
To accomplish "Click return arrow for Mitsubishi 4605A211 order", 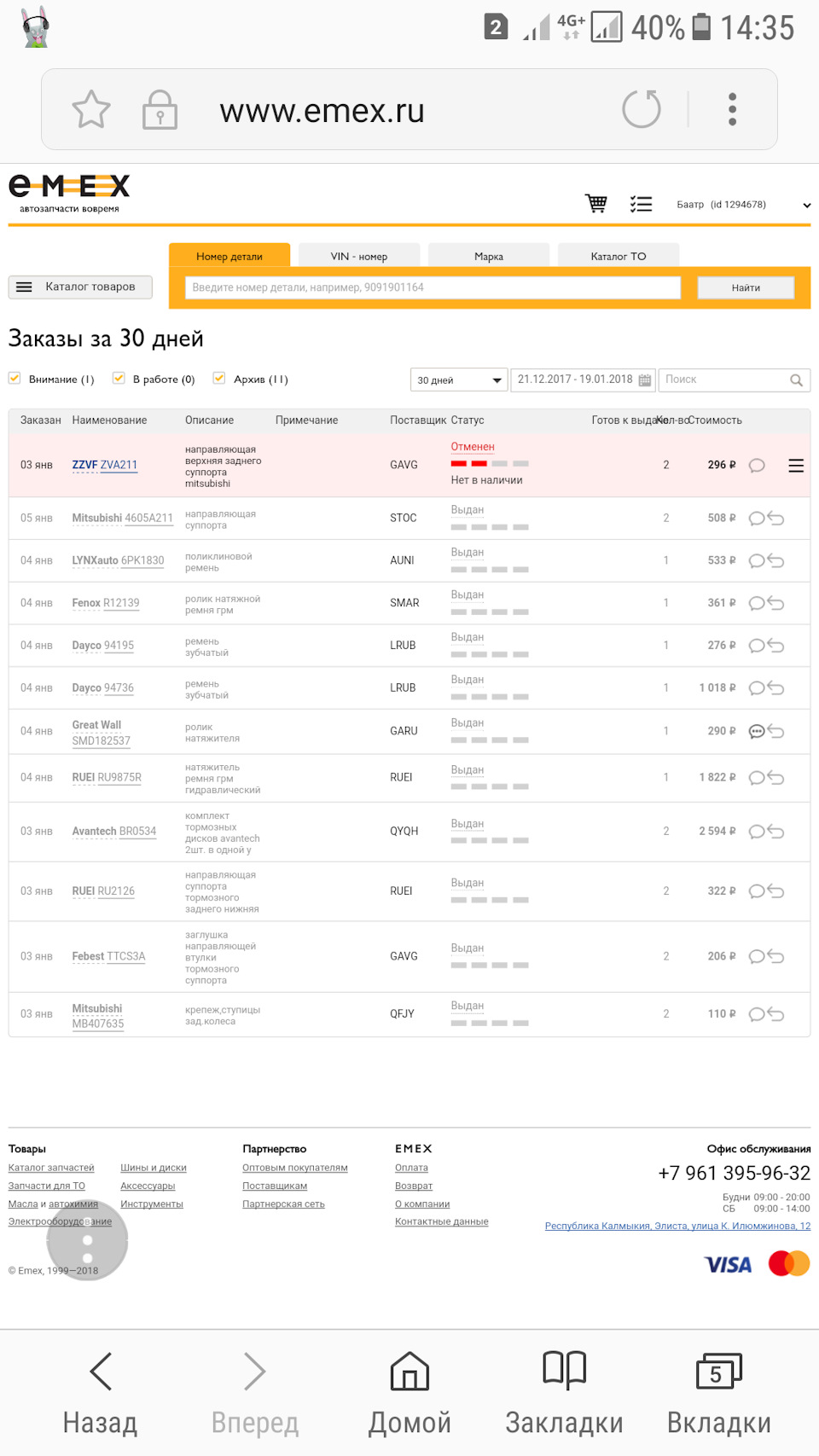I will click(x=775, y=519).
